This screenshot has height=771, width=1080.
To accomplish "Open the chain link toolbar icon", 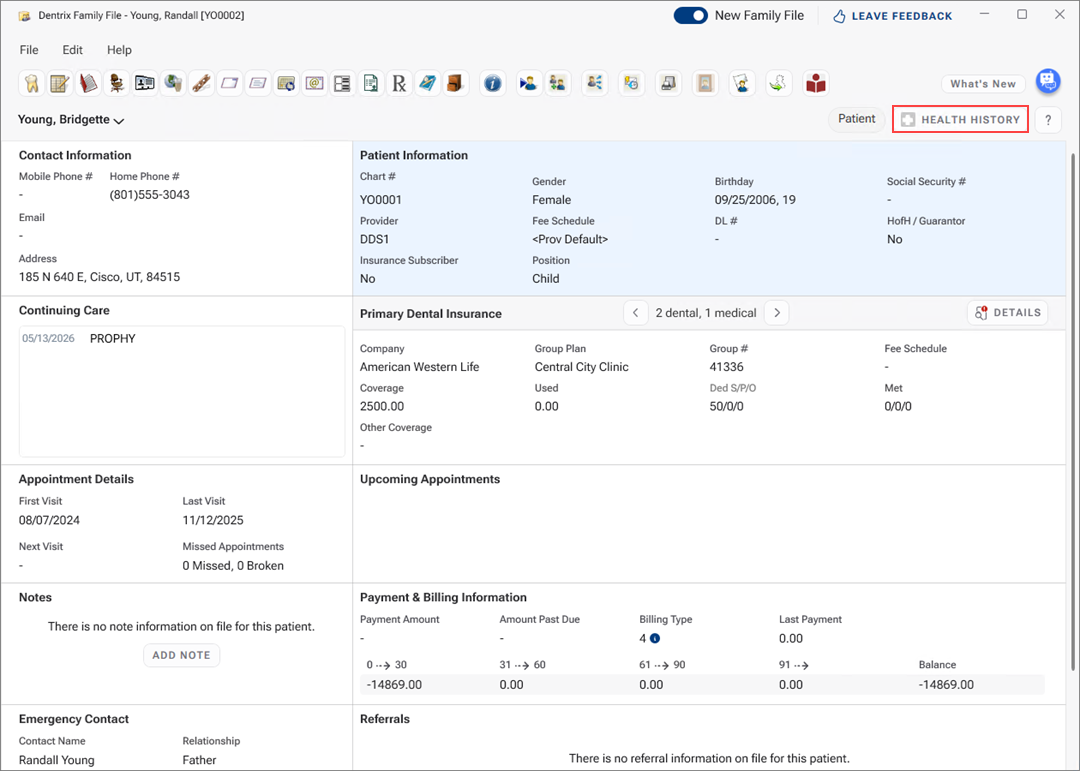I will point(201,84).
